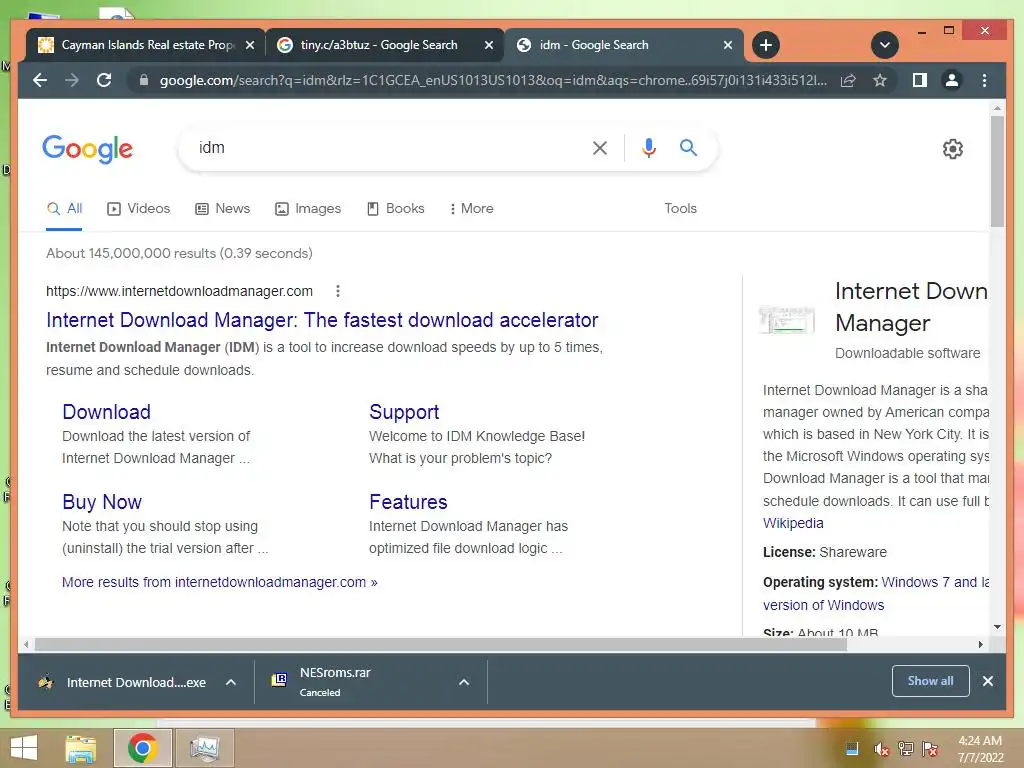Start voice search with microphone icon
1024x768 pixels.
pos(648,148)
